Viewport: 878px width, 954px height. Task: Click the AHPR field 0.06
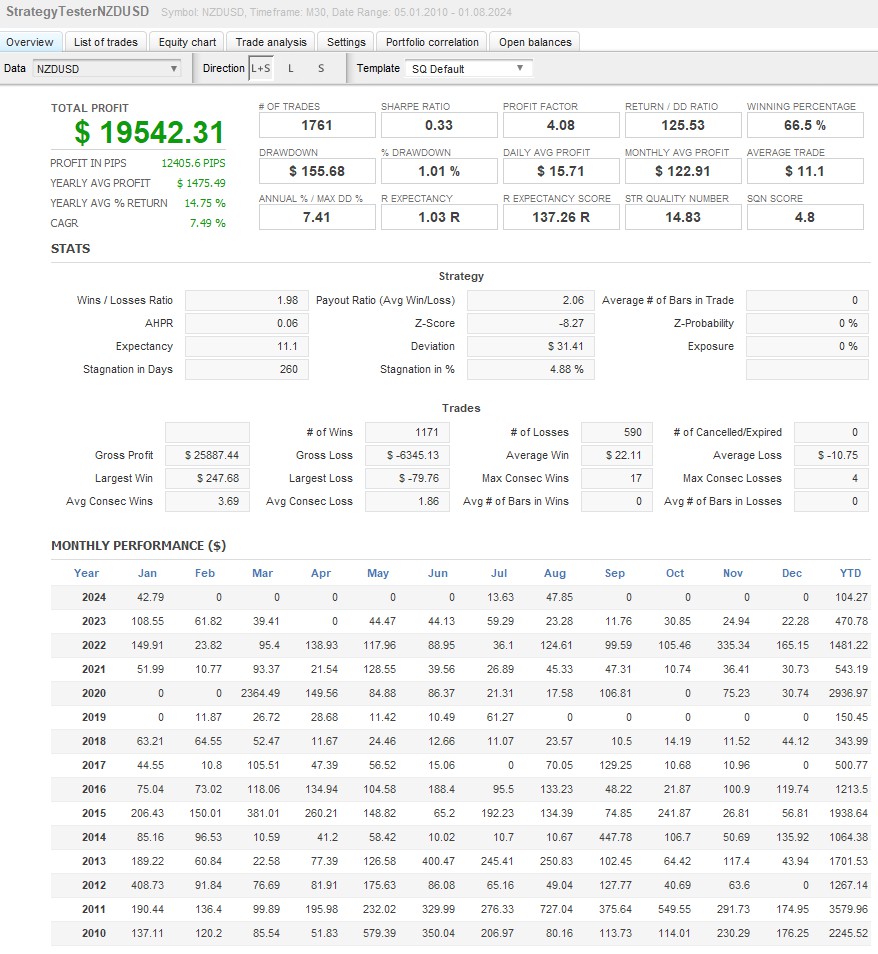[x=246, y=324]
